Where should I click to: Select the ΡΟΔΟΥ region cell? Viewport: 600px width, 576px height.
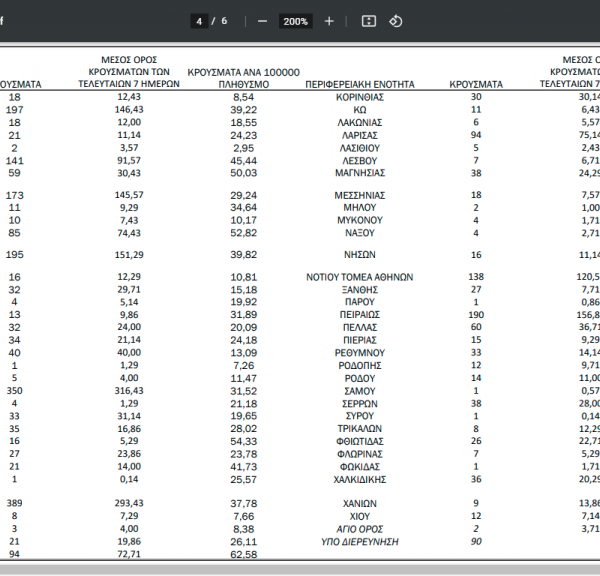tap(360, 379)
